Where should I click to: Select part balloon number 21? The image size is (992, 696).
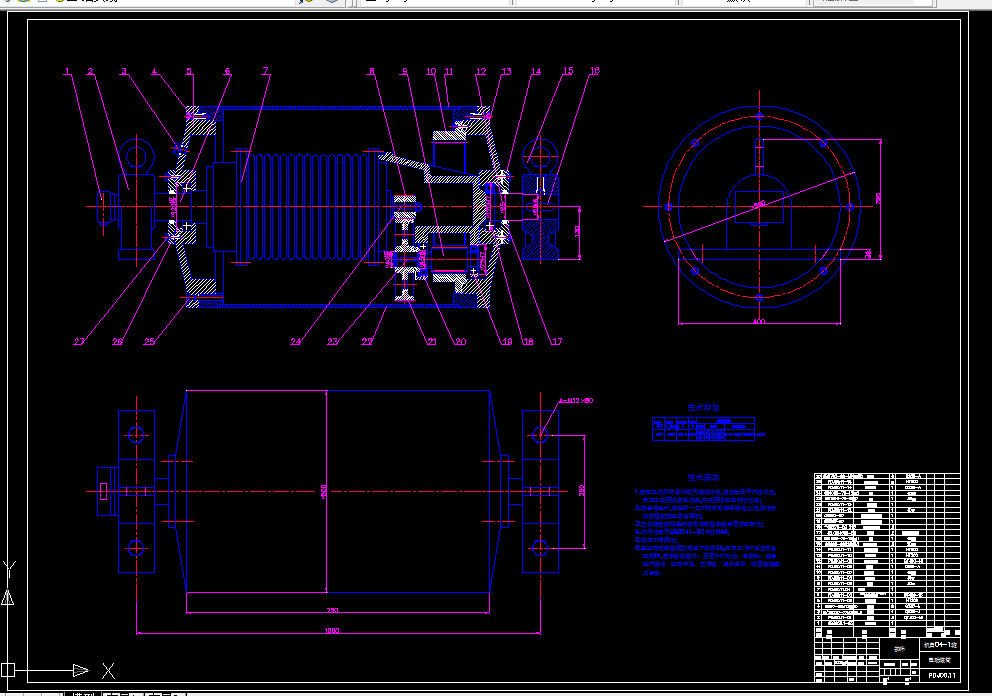(431, 342)
